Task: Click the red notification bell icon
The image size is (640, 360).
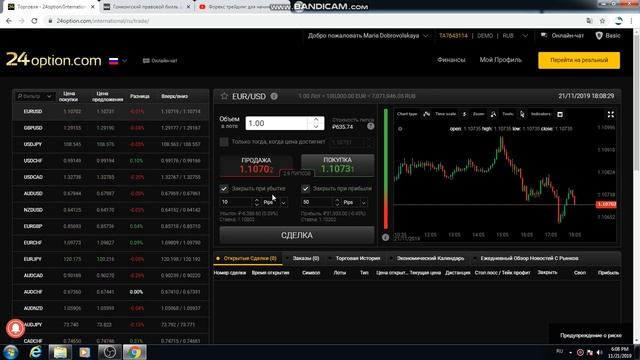Action: (16, 328)
